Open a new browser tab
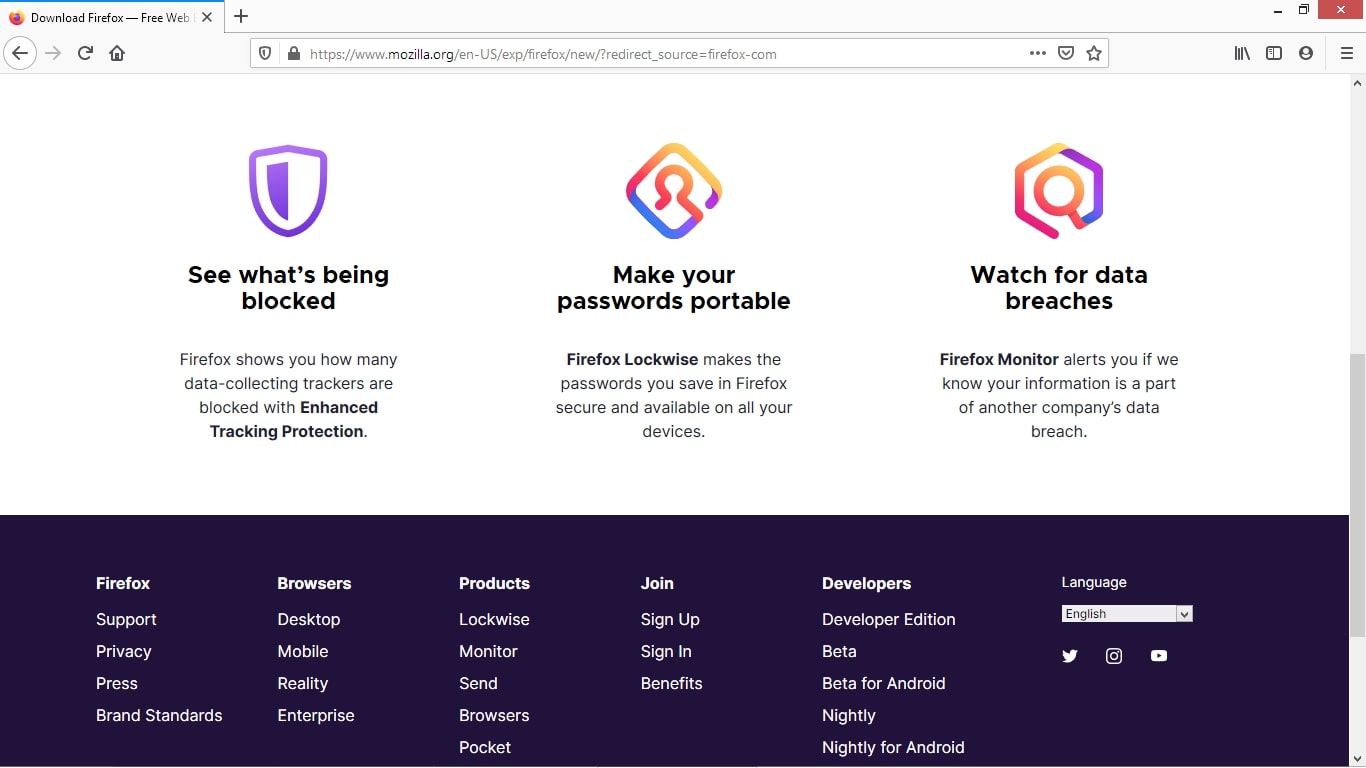1366x768 pixels. (x=241, y=17)
